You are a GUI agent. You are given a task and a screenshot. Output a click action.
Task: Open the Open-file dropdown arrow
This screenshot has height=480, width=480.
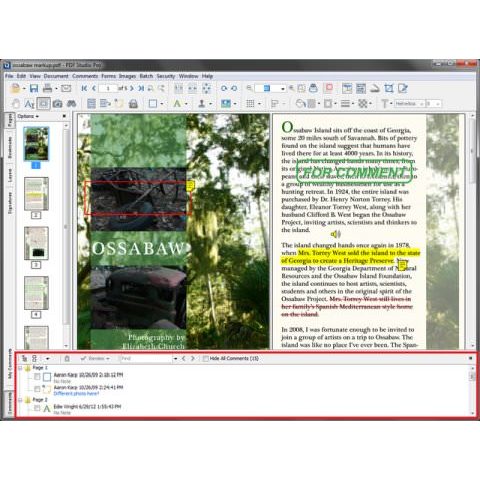(x=24, y=89)
